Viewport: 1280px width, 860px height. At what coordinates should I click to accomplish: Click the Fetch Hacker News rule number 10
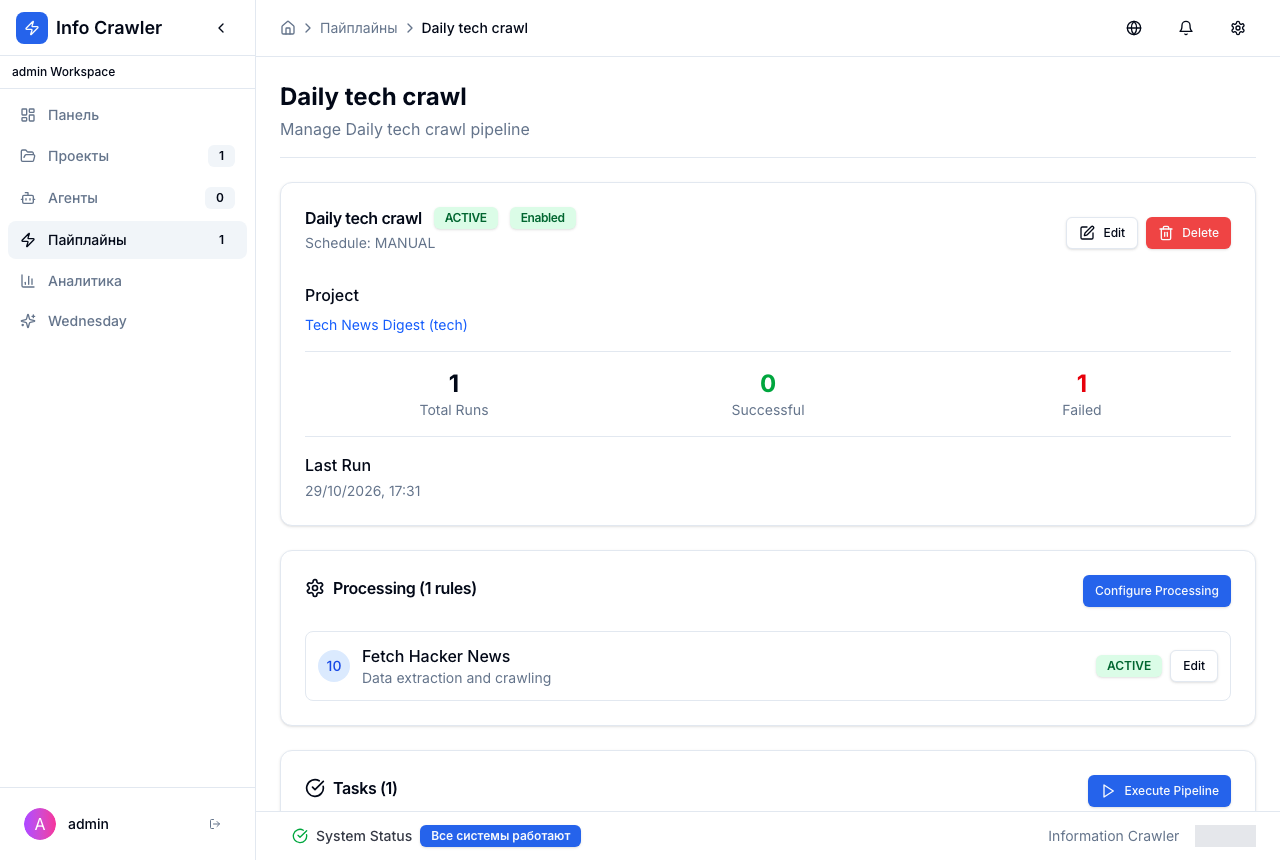[334, 666]
